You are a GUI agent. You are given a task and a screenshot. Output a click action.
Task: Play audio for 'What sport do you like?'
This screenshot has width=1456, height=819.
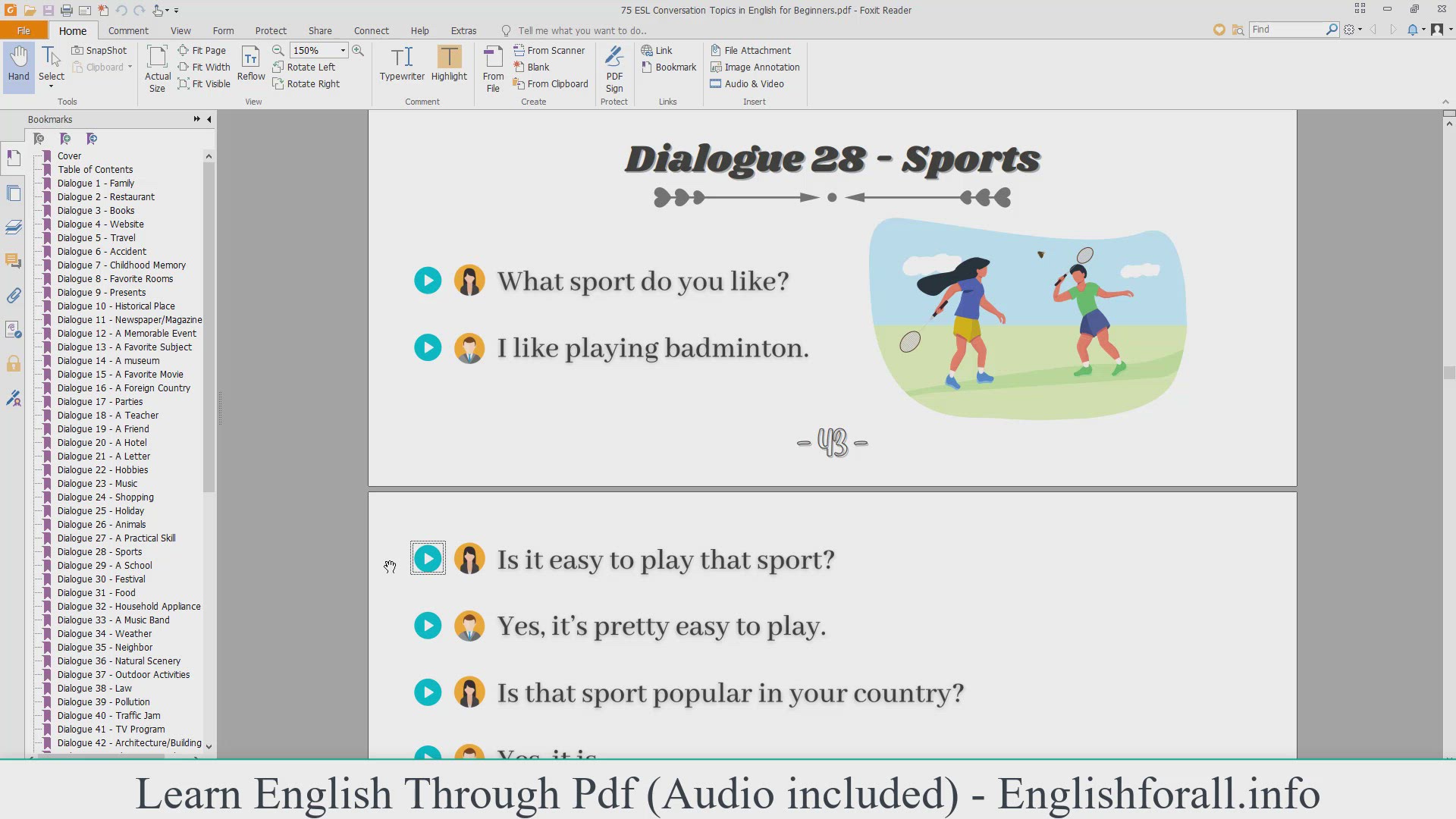(x=428, y=281)
